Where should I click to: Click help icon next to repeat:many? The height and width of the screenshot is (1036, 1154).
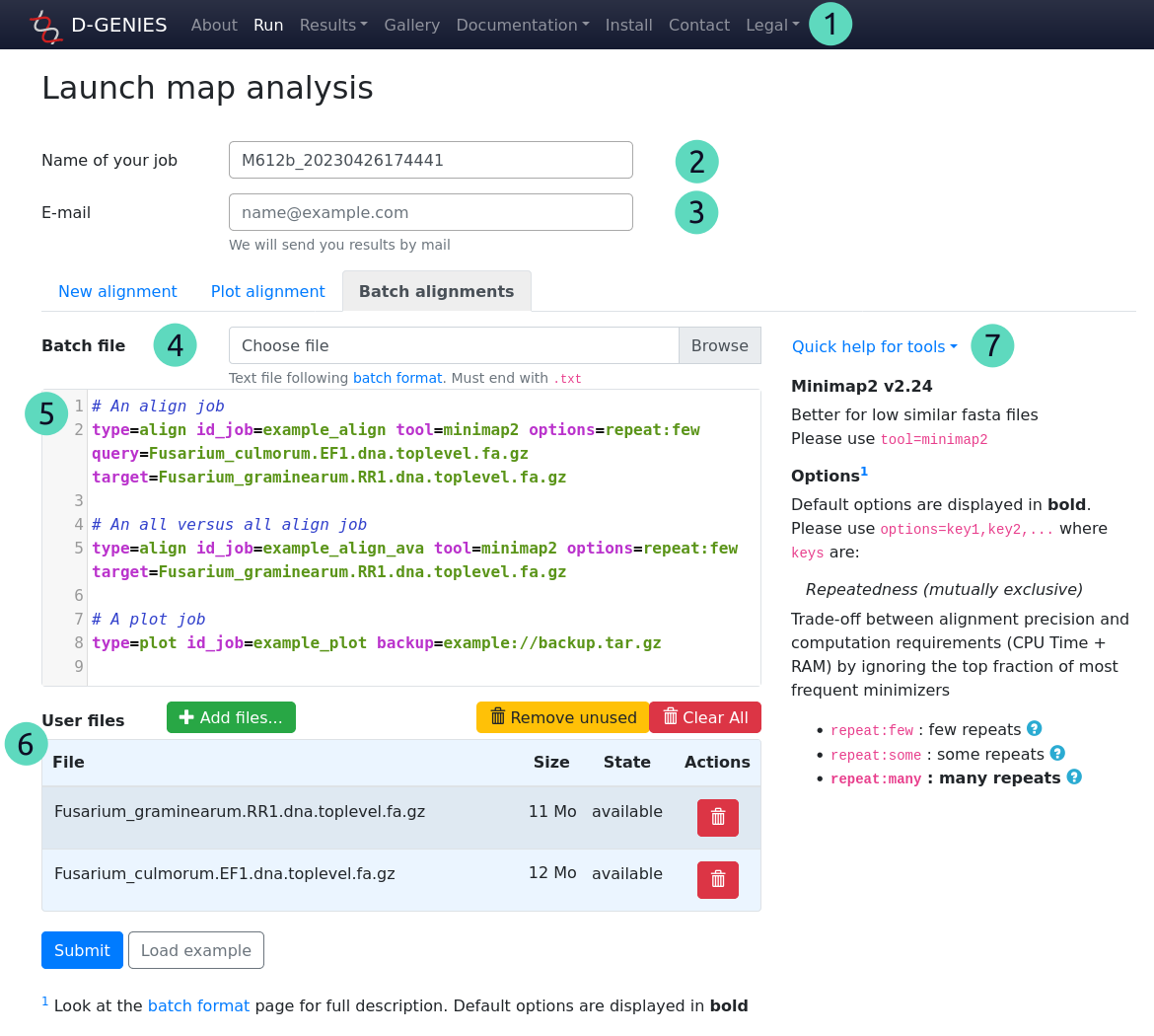[1074, 777]
